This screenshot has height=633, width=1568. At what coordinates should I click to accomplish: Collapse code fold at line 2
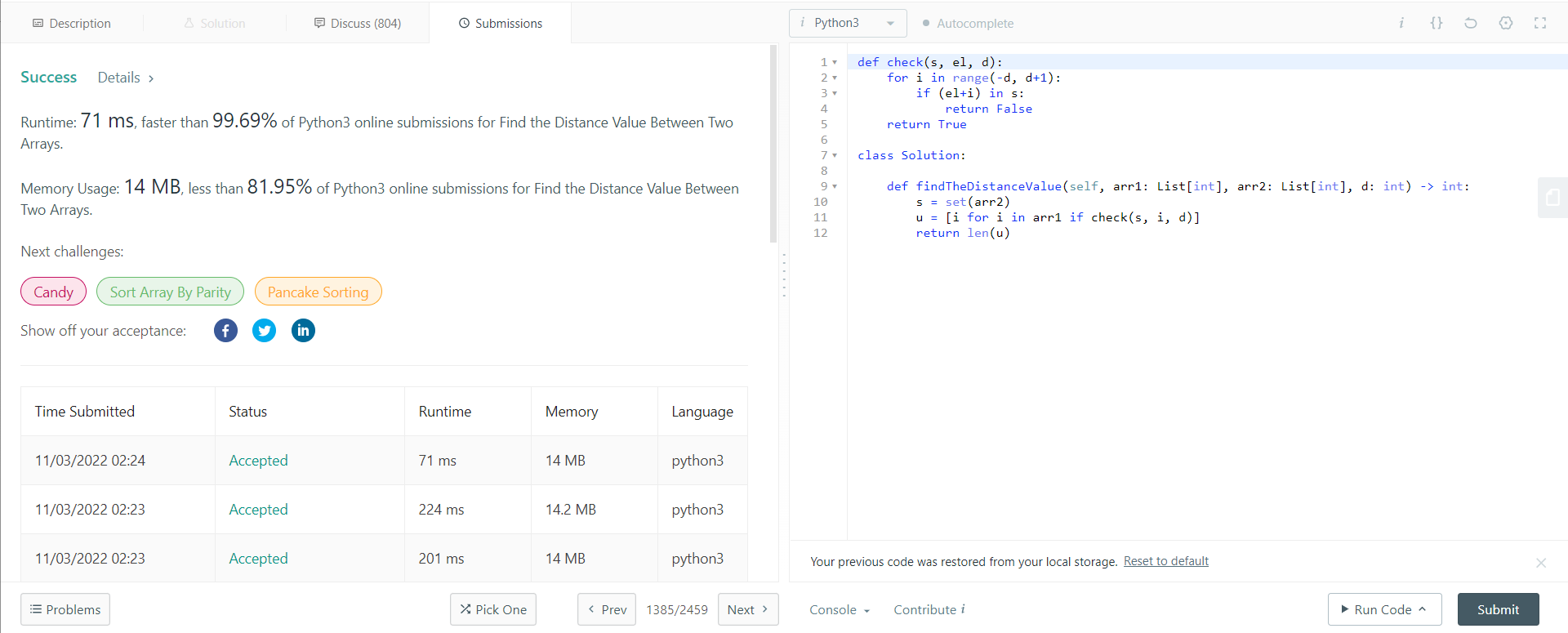pos(835,78)
